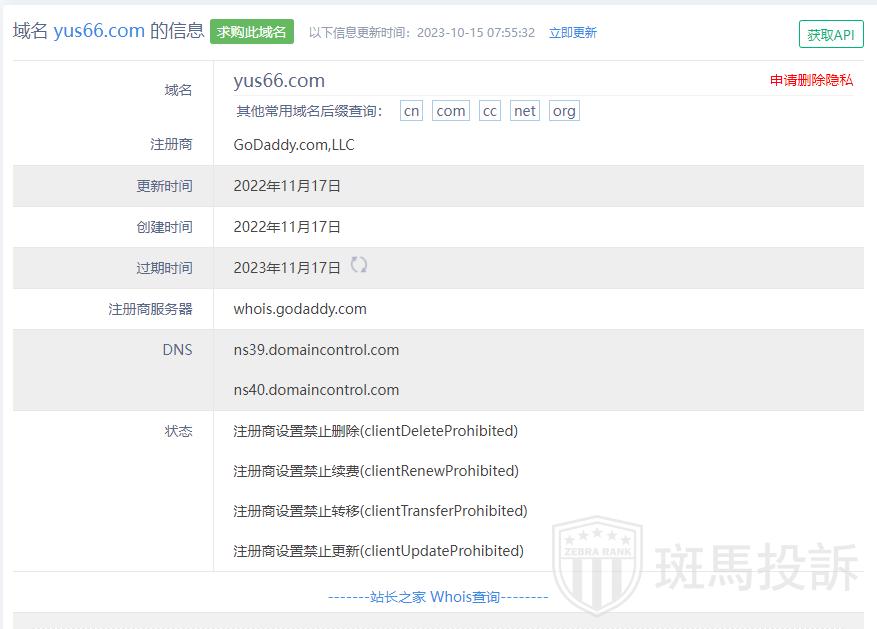Pick the org domain suffix option

[x=564, y=111]
